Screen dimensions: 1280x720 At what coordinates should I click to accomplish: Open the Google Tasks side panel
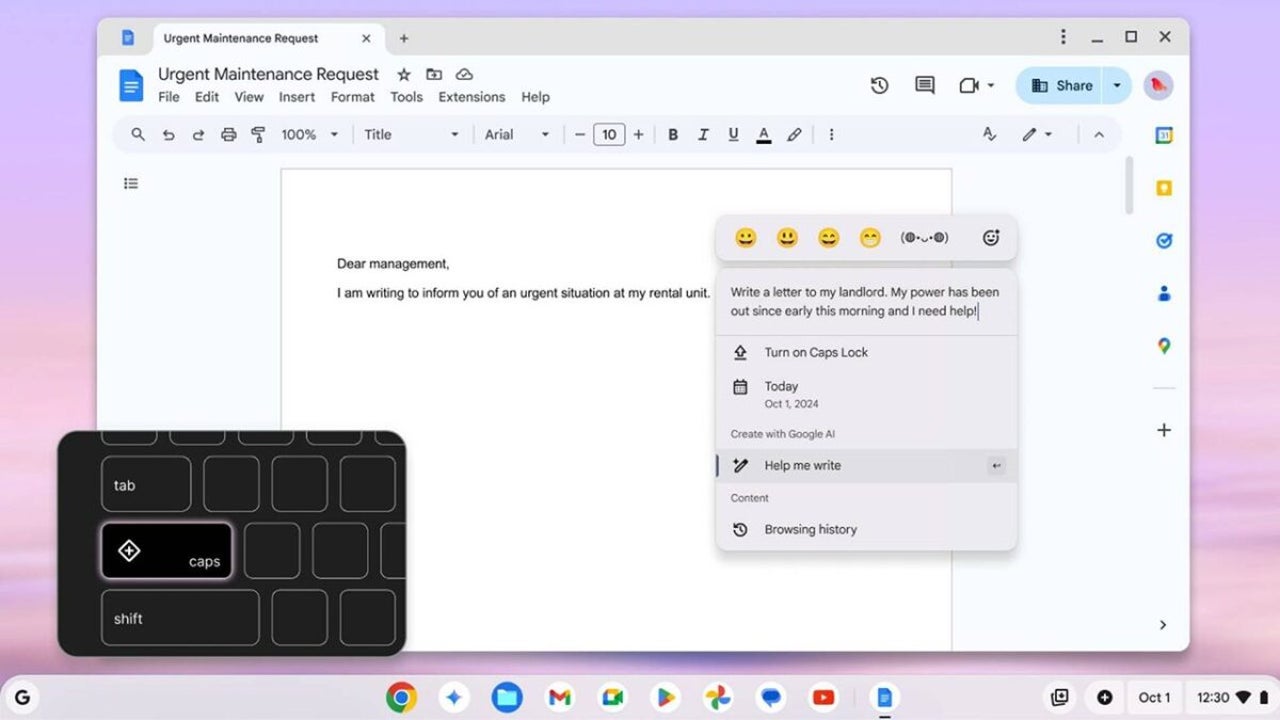[x=1163, y=240]
